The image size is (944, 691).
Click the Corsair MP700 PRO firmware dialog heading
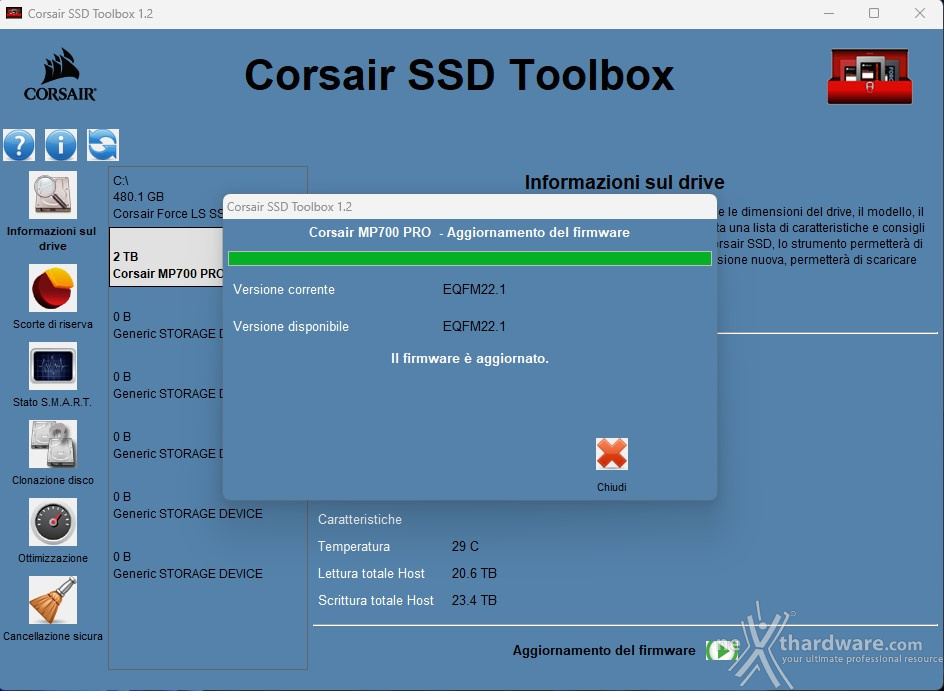point(469,232)
